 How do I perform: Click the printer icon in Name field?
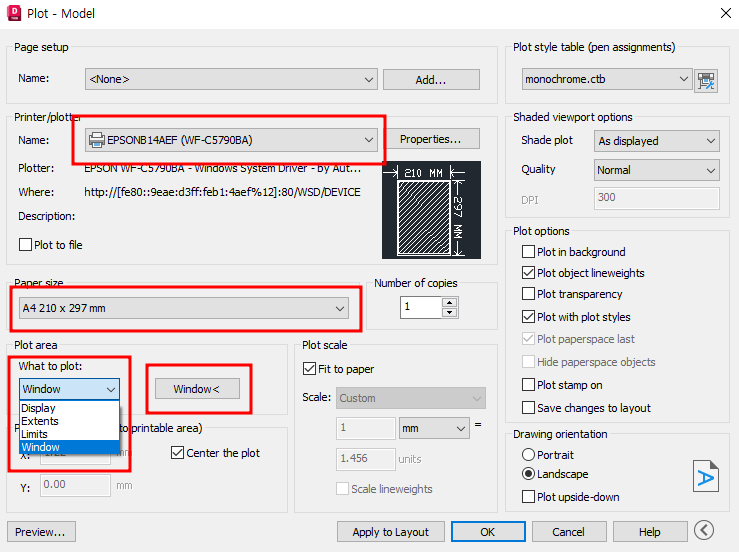[97, 140]
